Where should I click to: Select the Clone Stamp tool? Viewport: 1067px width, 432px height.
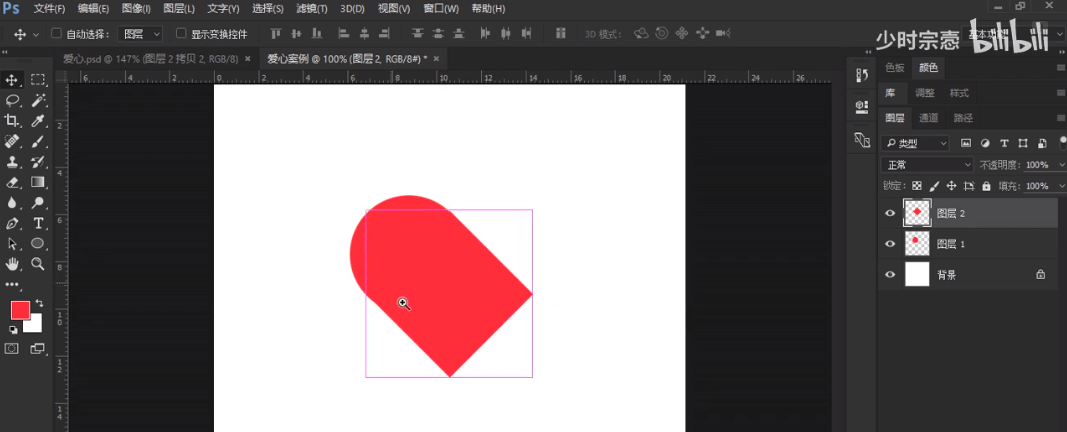point(12,162)
